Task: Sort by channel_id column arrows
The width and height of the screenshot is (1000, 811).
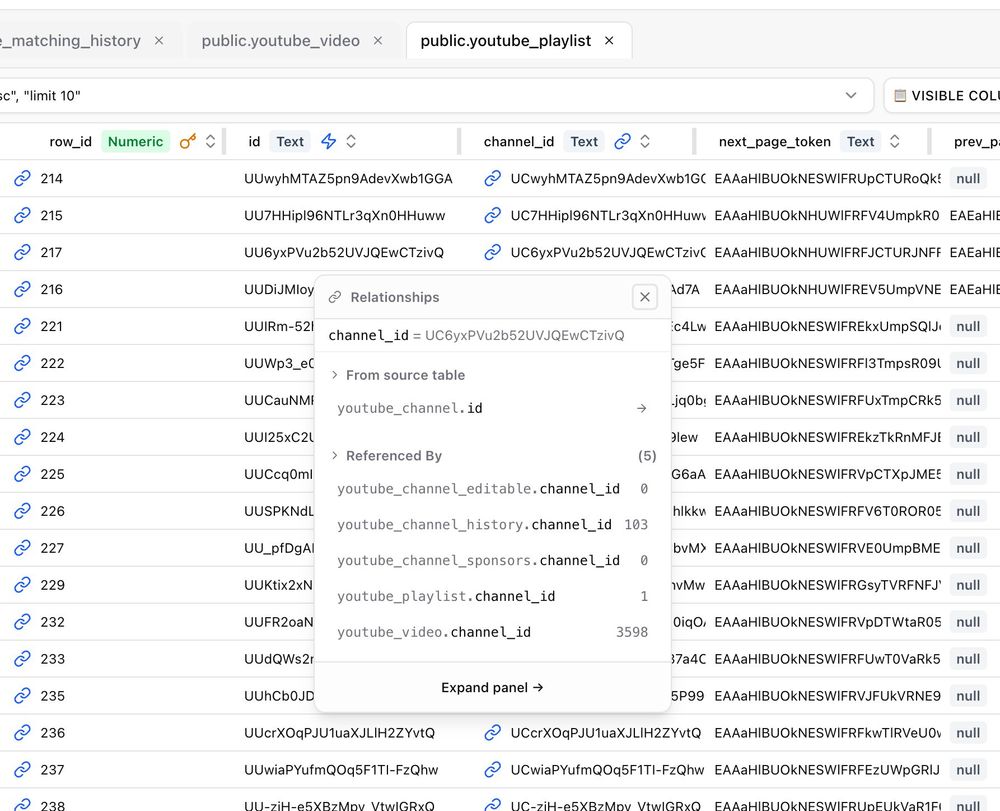Action: coord(645,142)
